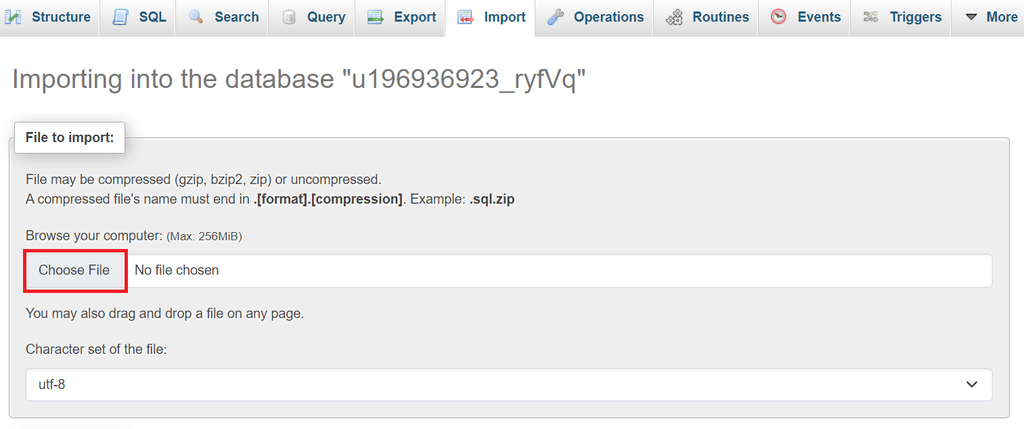
Task: Click the Import tab's icon
Action: [x=466, y=17]
